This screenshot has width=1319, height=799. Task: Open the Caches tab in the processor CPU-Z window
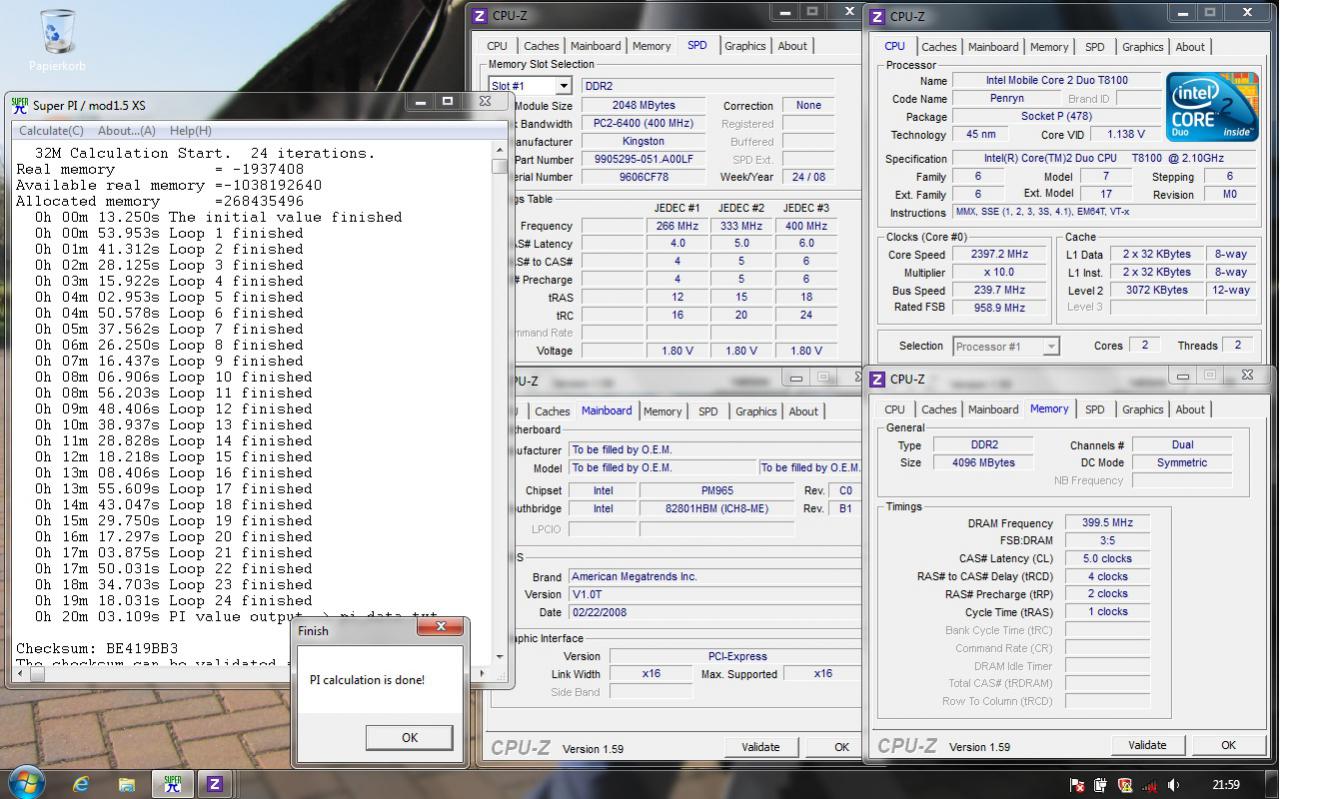point(939,47)
